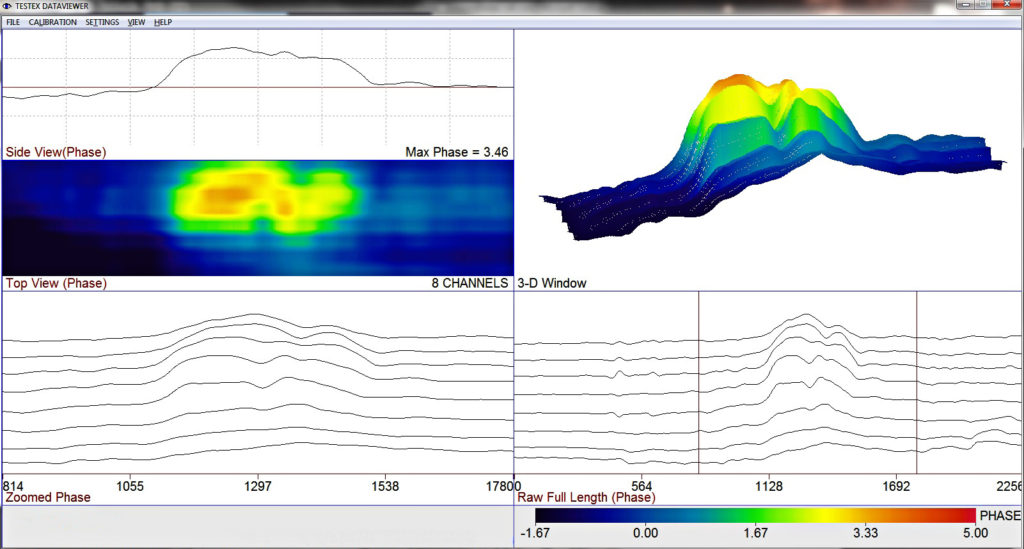Click the 1055 axis tick in Zoomed Phase

(x=130, y=486)
